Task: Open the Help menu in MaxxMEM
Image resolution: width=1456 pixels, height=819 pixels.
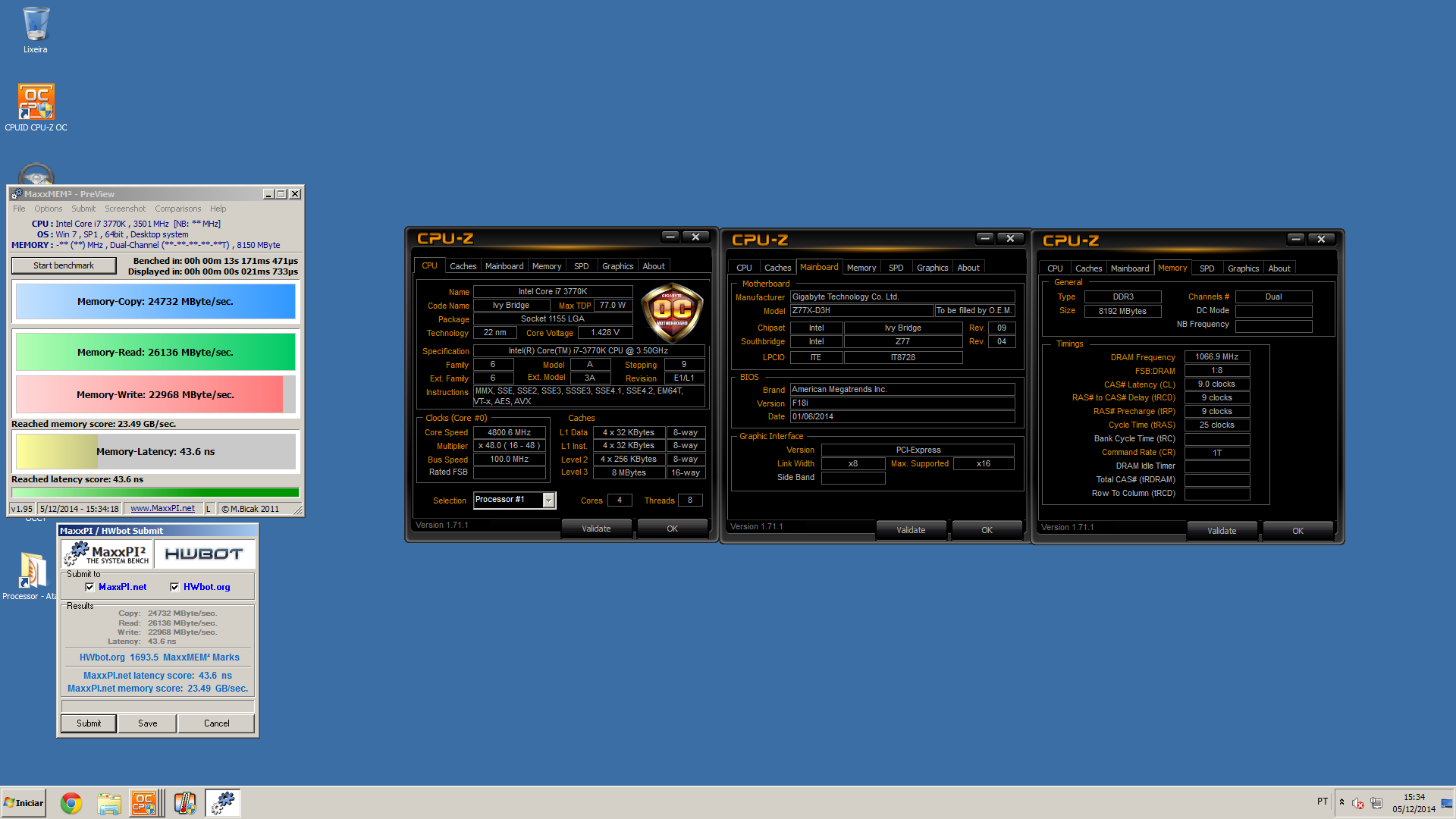Action: (x=218, y=209)
